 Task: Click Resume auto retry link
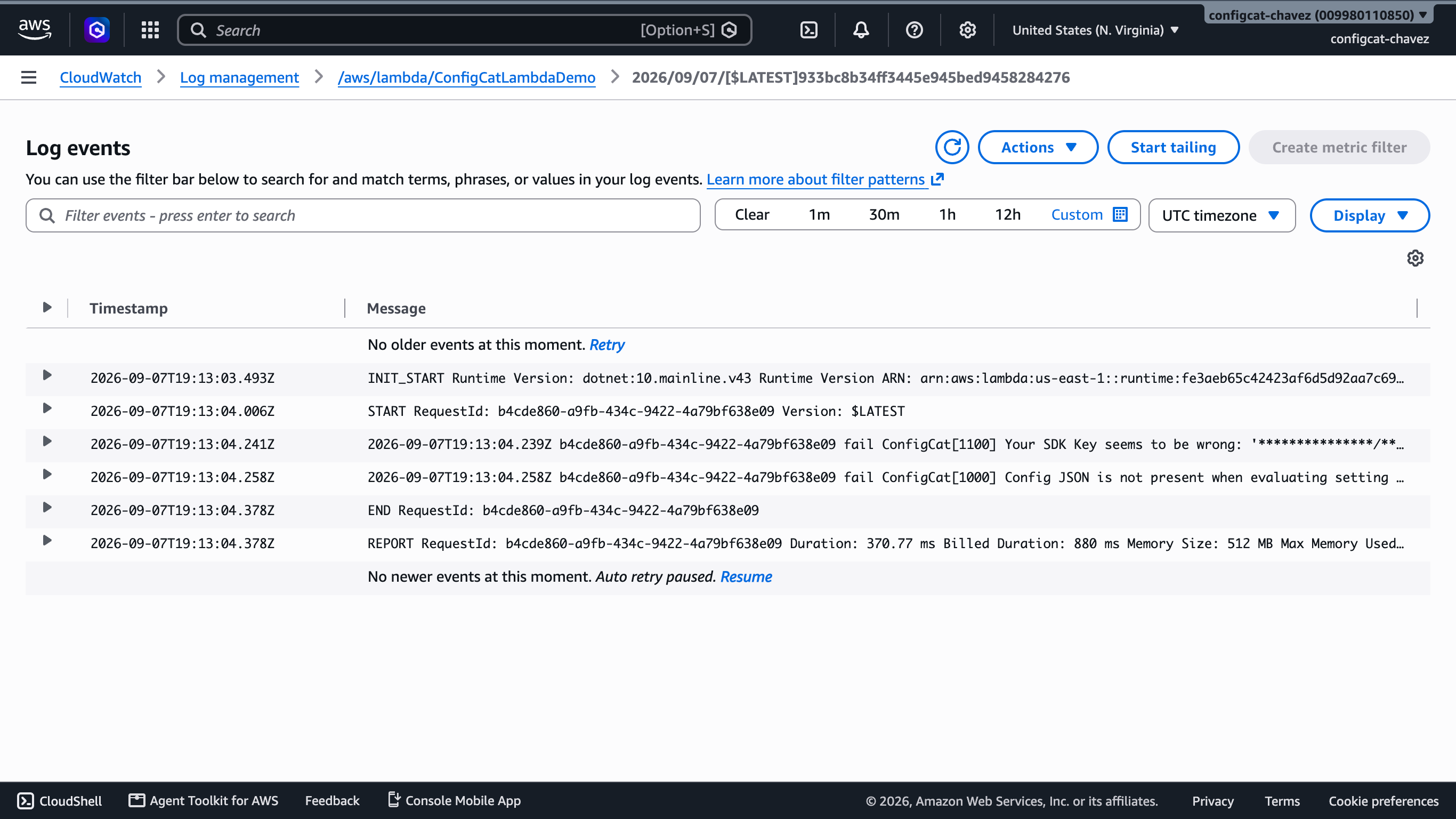[x=746, y=576]
